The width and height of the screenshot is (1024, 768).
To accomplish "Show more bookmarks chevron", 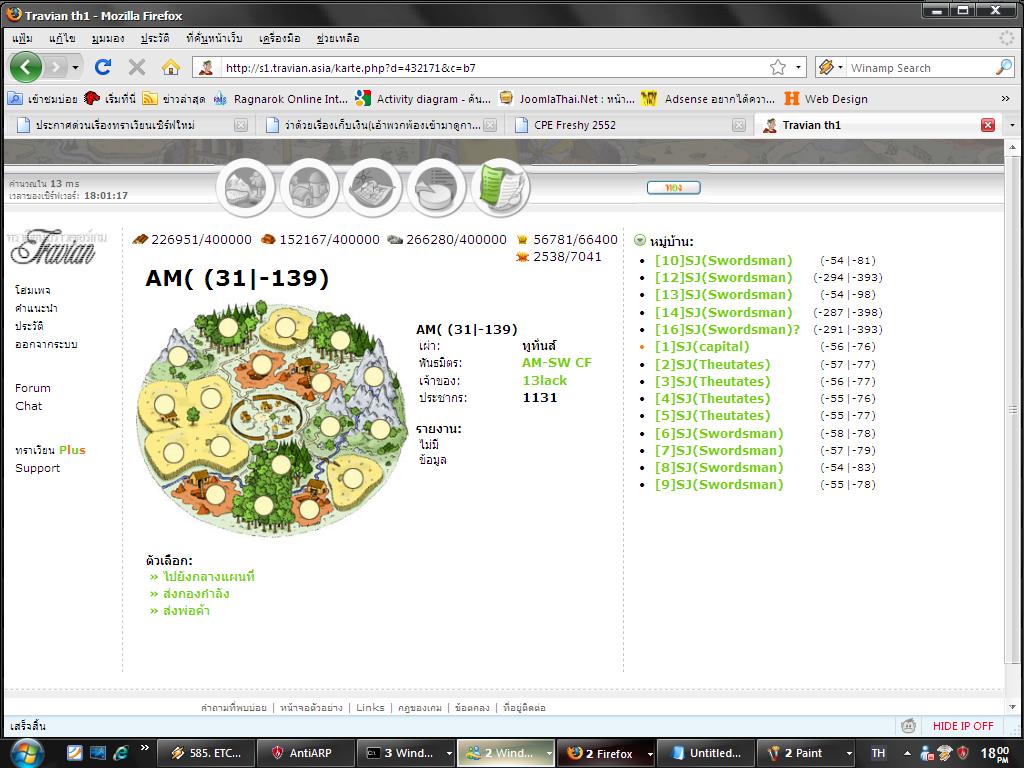I will [x=1005, y=99].
